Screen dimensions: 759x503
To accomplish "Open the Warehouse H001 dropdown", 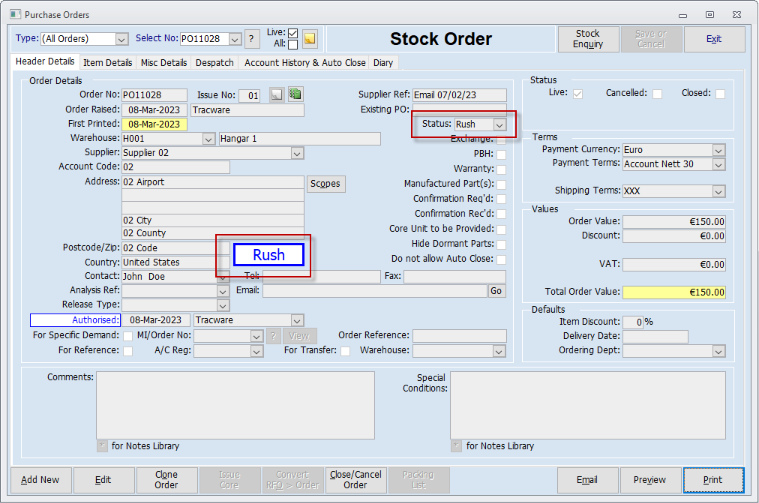I will click(208, 139).
